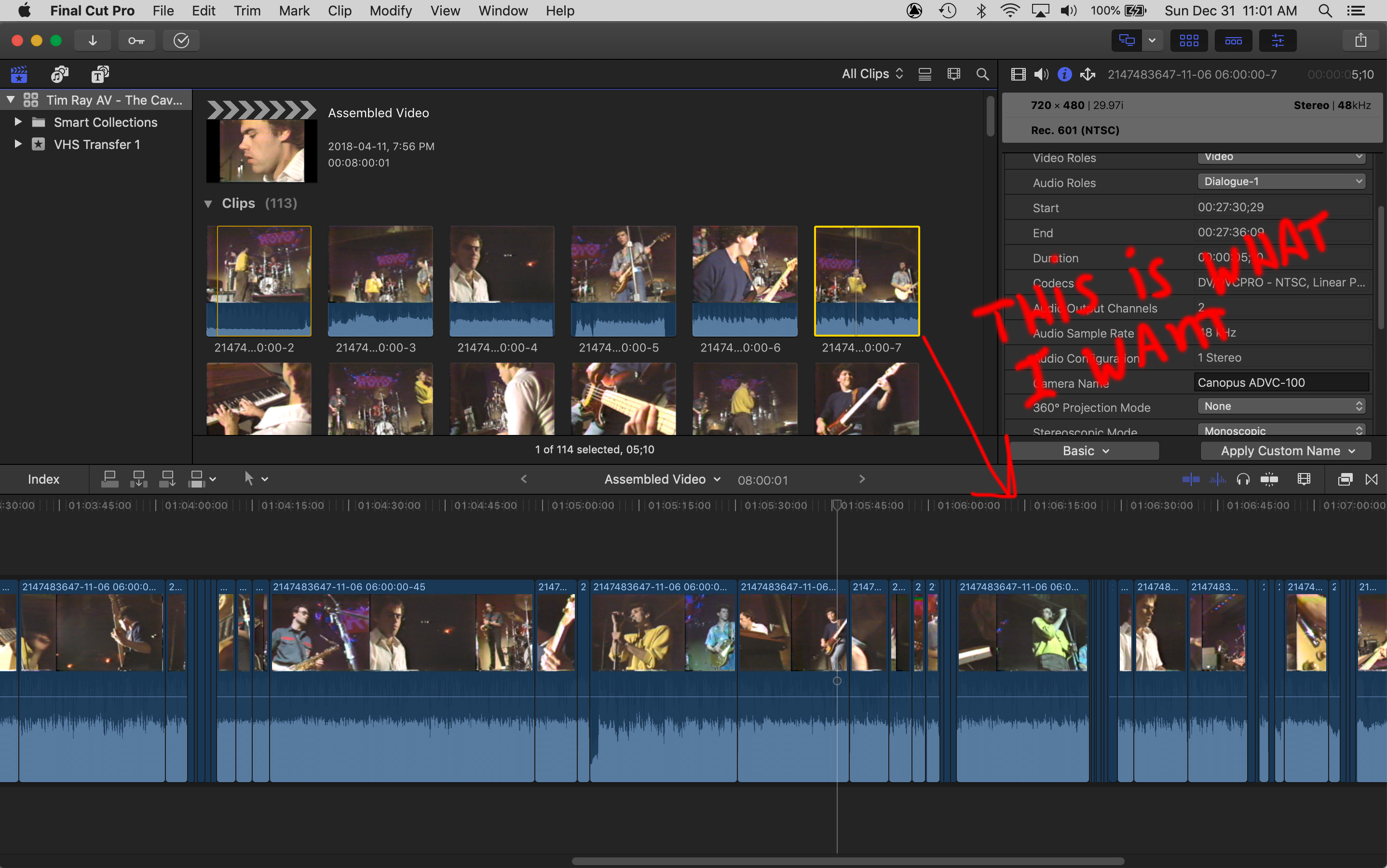This screenshot has width=1387, height=868.
Task: Select the clip thumbnail labeled 21474...0:00-4
Action: point(501,281)
